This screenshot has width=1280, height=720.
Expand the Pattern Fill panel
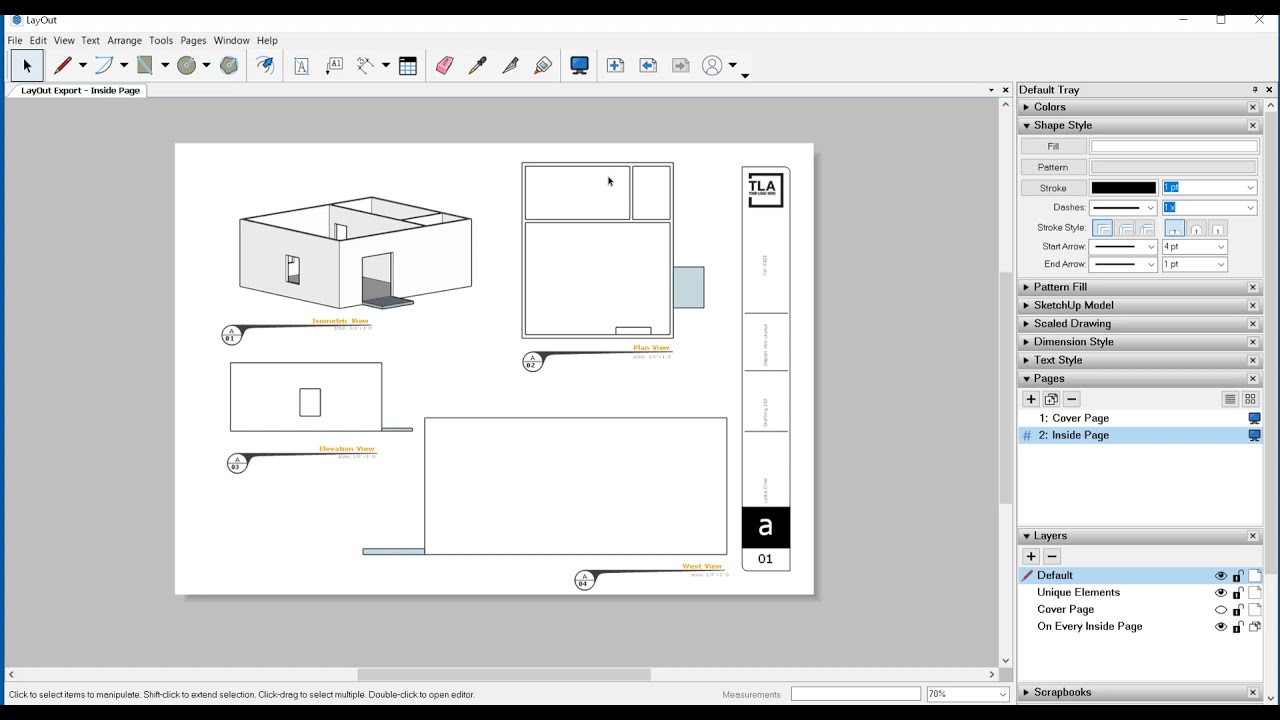click(1026, 287)
